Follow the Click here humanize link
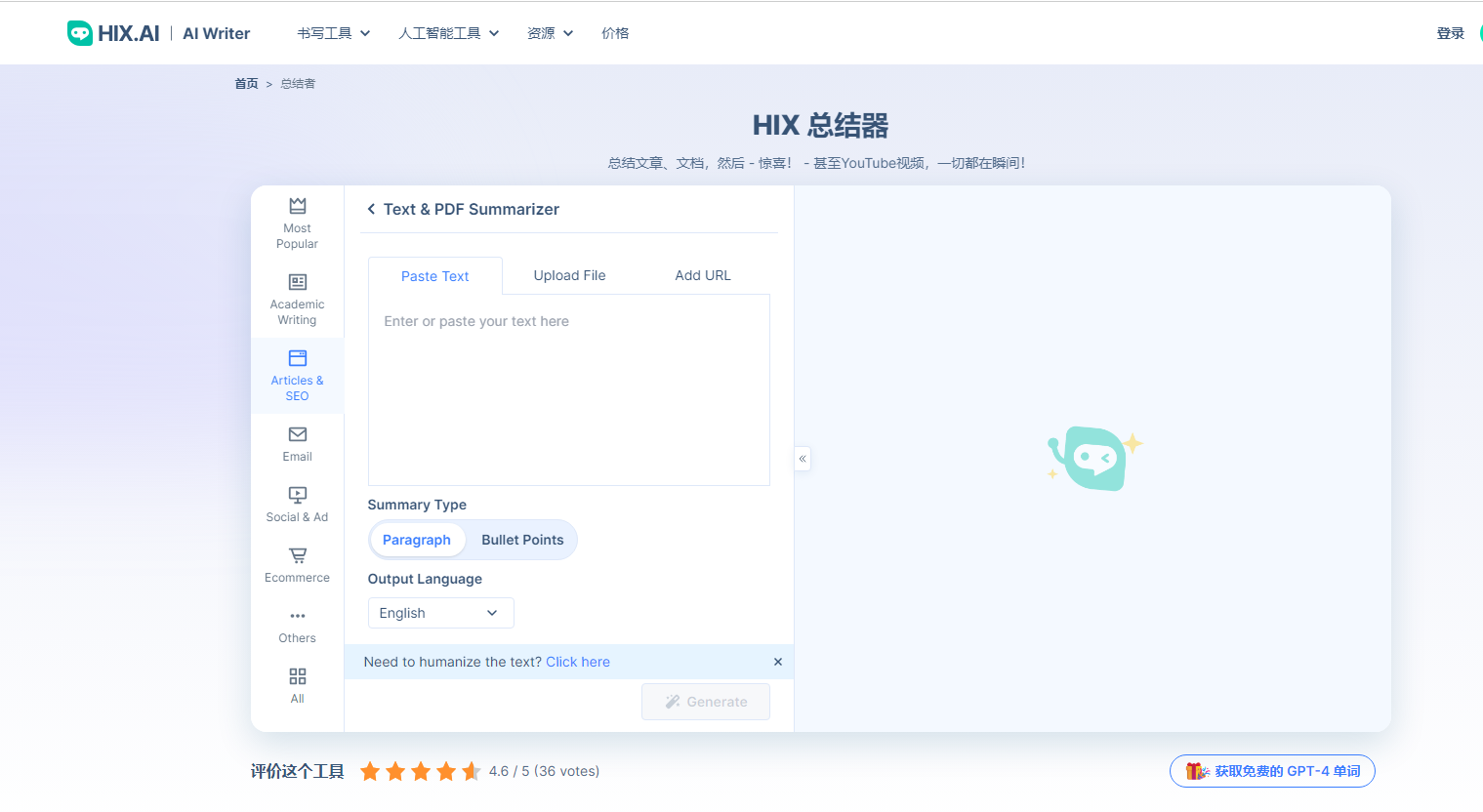The width and height of the screenshot is (1483, 812). pos(578,662)
